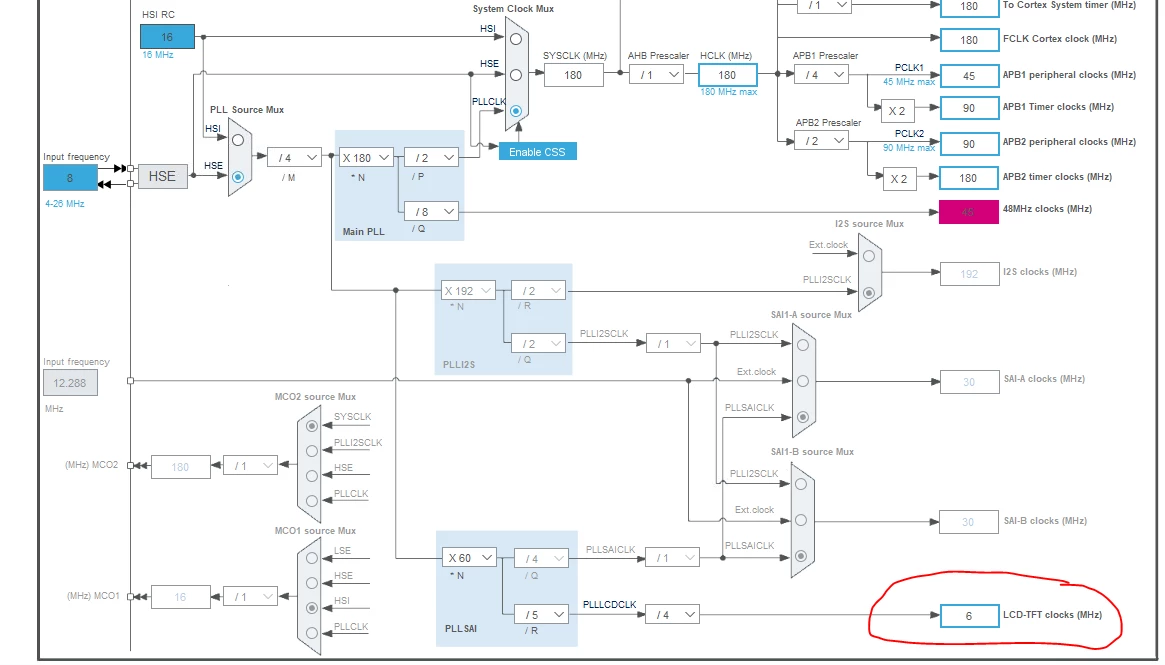Click the HCLK (MHz) value field

pyautogui.click(x=727, y=75)
